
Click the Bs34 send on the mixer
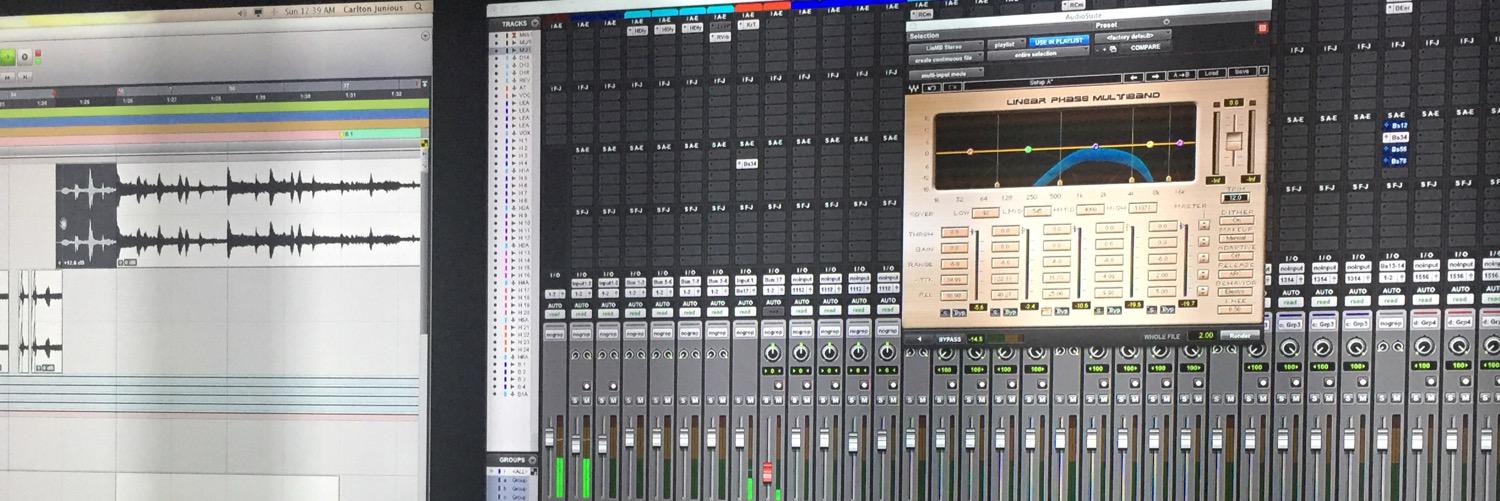click(748, 163)
